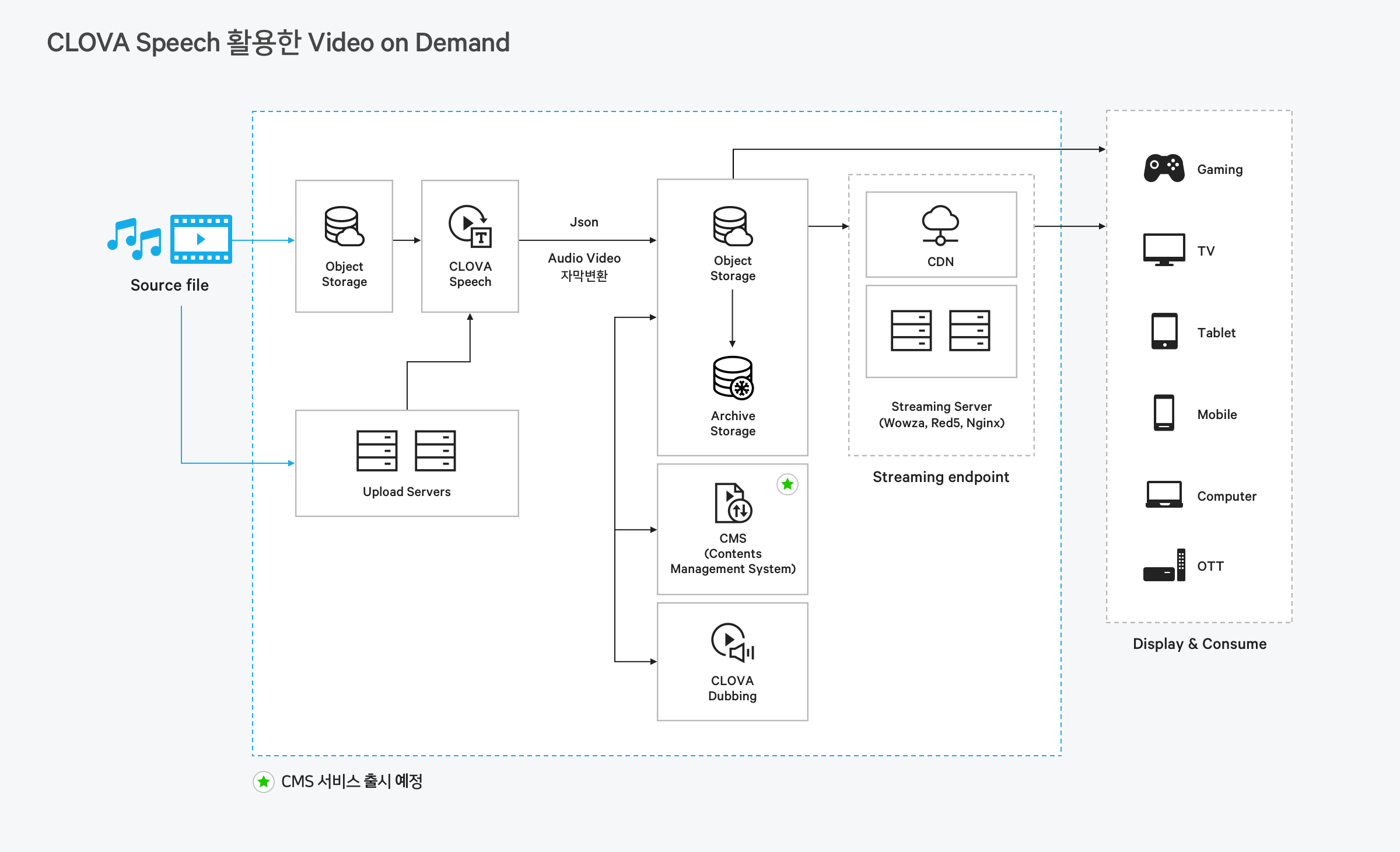Viewport: 1400px width, 852px height.
Task: Click the Streaming Server right rack icon
Action: [970, 330]
